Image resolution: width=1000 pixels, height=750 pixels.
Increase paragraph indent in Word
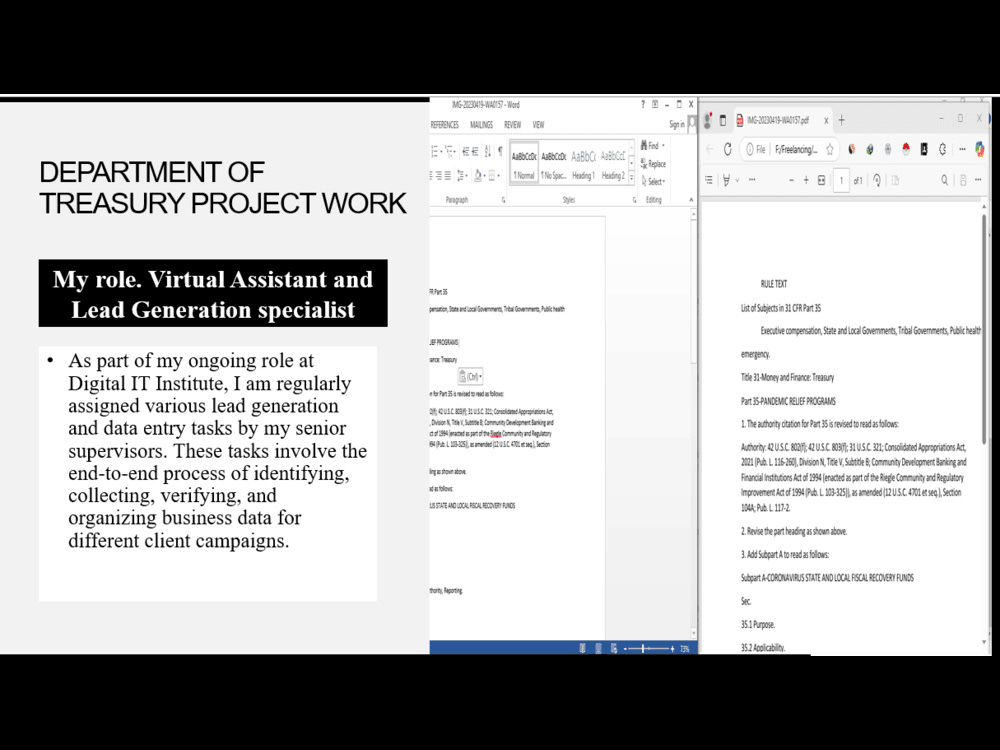(x=475, y=151)
